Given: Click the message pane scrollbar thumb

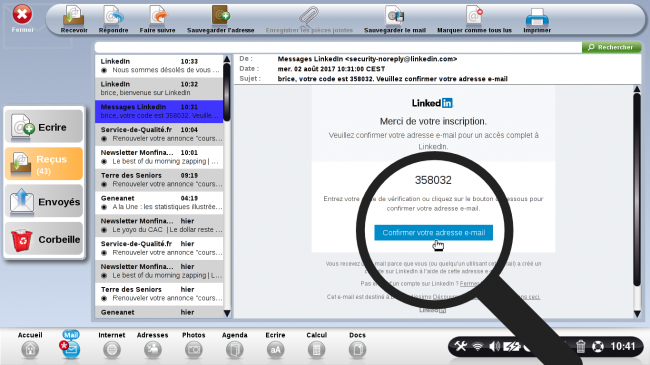Looking at the screenshot, I should (x=637, y=190).
